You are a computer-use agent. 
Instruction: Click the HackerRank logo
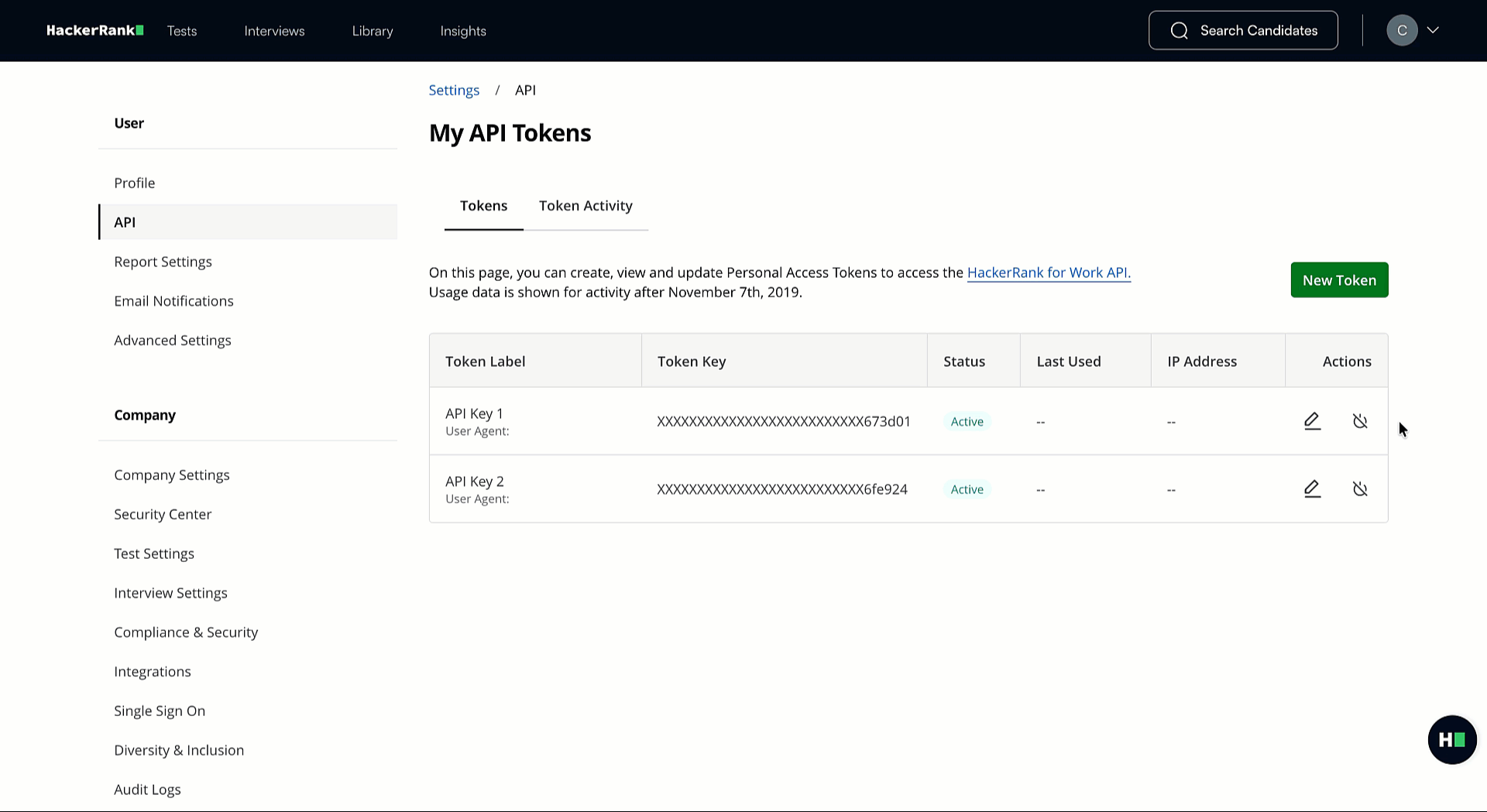click(94, 30)
